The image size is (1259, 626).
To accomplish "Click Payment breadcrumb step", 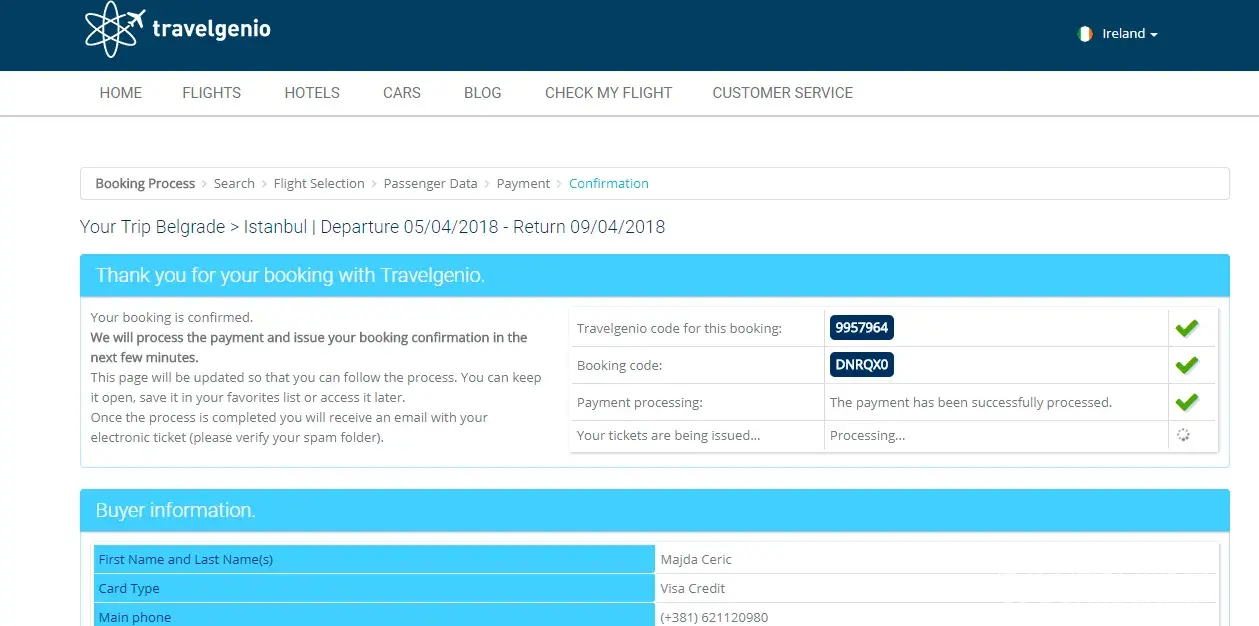I will pos(523,184).
